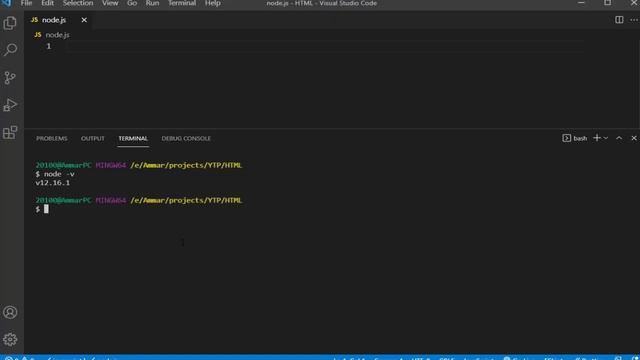640x360 pixels.
Task: Close the terminal panel
Action: tap(634, 138)
